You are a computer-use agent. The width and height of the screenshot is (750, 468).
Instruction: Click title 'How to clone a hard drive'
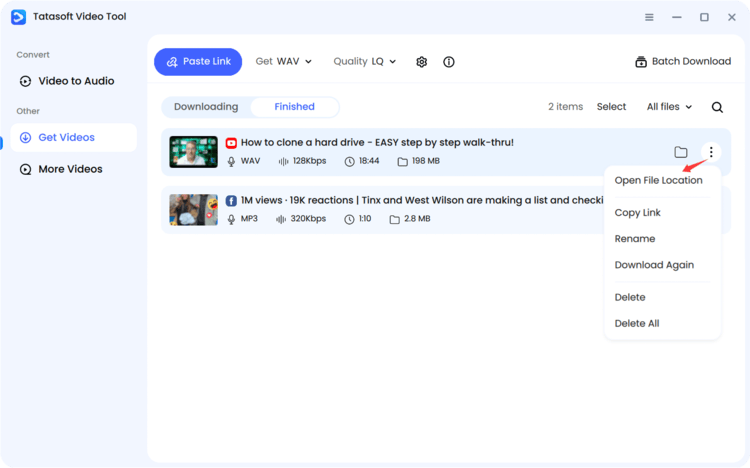377,143
